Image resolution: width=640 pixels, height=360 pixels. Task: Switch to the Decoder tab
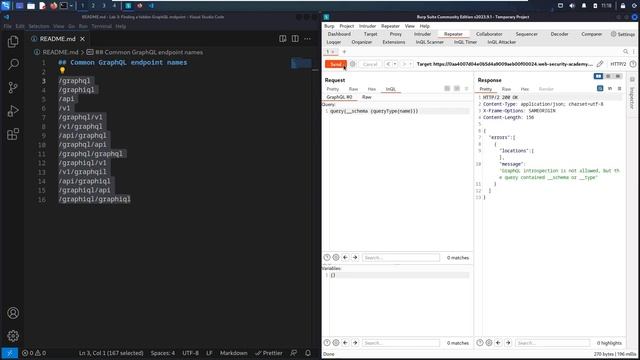(x=559, y=34)
